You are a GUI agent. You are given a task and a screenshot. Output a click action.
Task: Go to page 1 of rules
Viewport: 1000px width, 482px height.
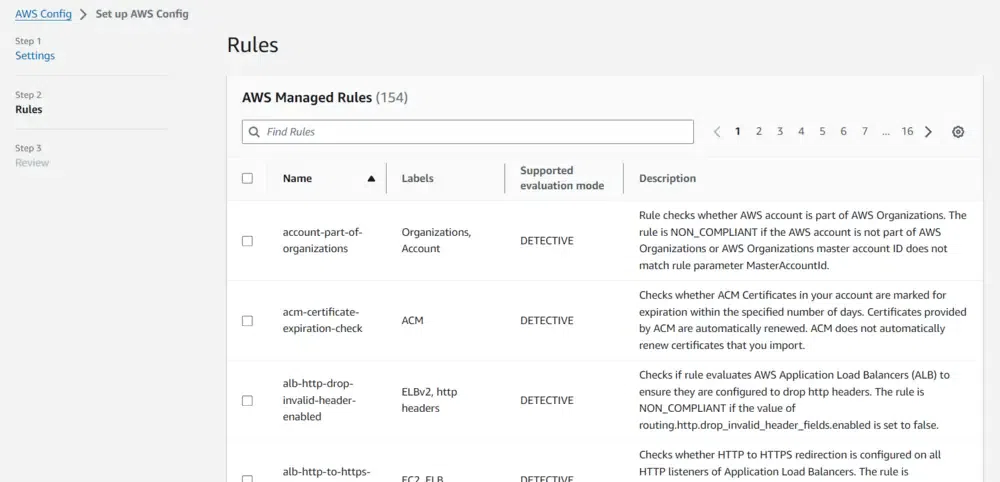[738, 131]
